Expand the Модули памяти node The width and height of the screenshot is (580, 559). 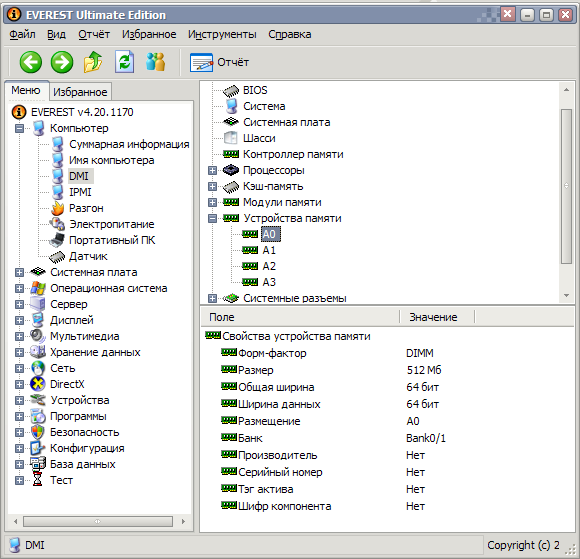tap(212, 202)
